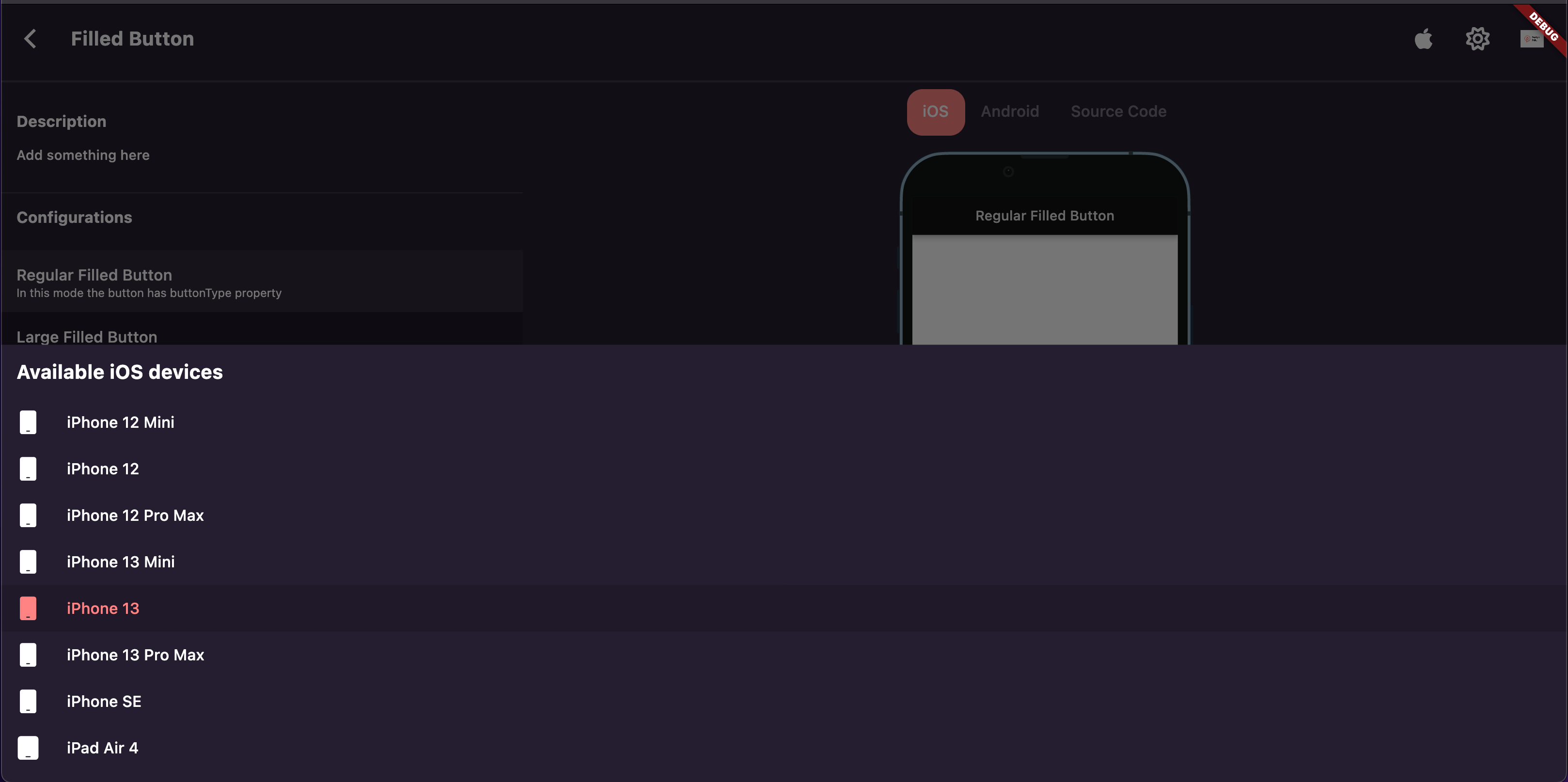Select iPhone 13 Mini as the device
This screenshot has height=782, width=1568.
[120, 561]
